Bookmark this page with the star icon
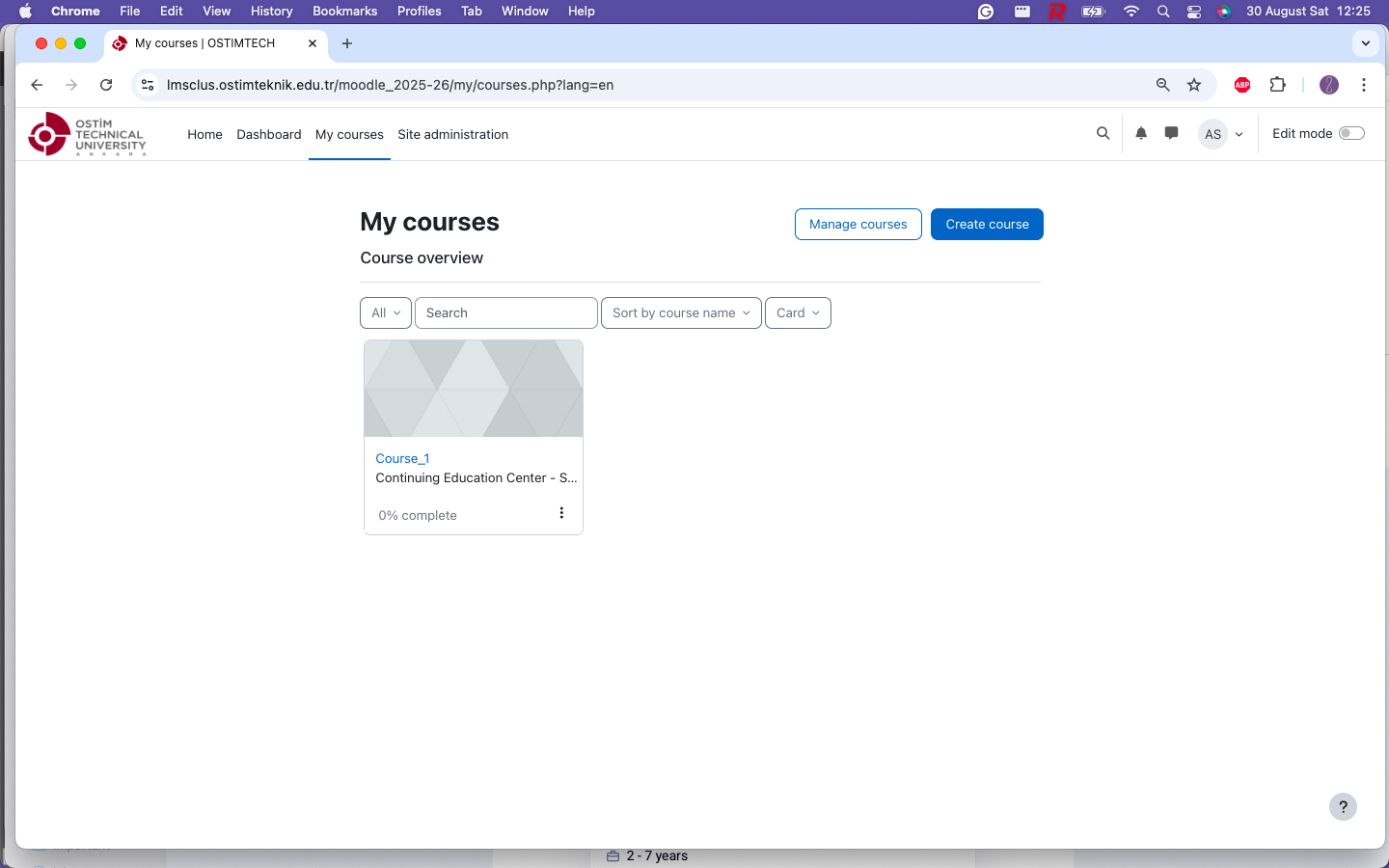The height and width of the screenshot is (868, 1389). pos(1194,85)
